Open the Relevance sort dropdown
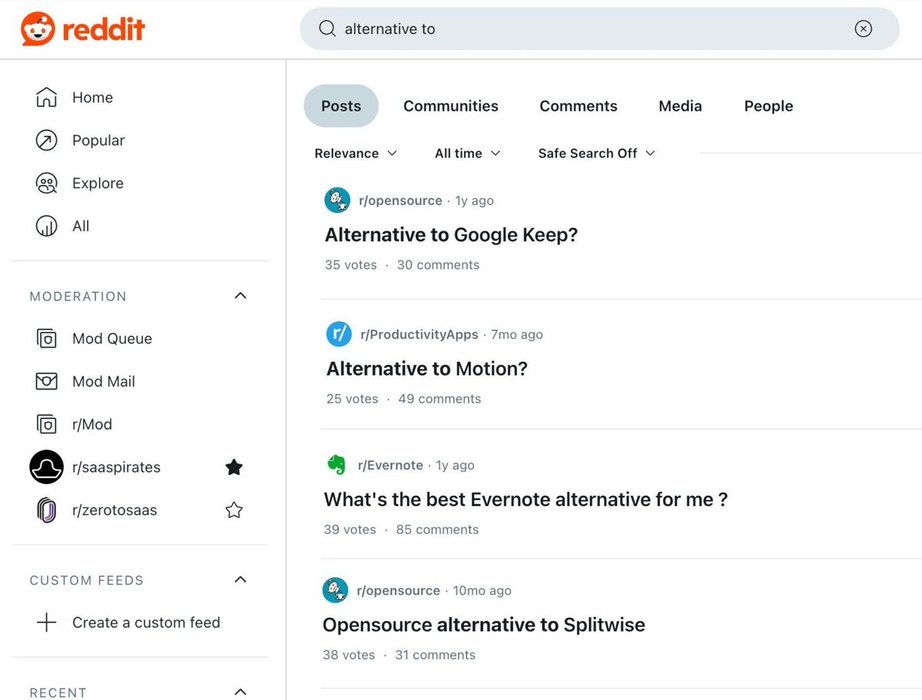Screen dimensions: 922x700 click(356, 153)
